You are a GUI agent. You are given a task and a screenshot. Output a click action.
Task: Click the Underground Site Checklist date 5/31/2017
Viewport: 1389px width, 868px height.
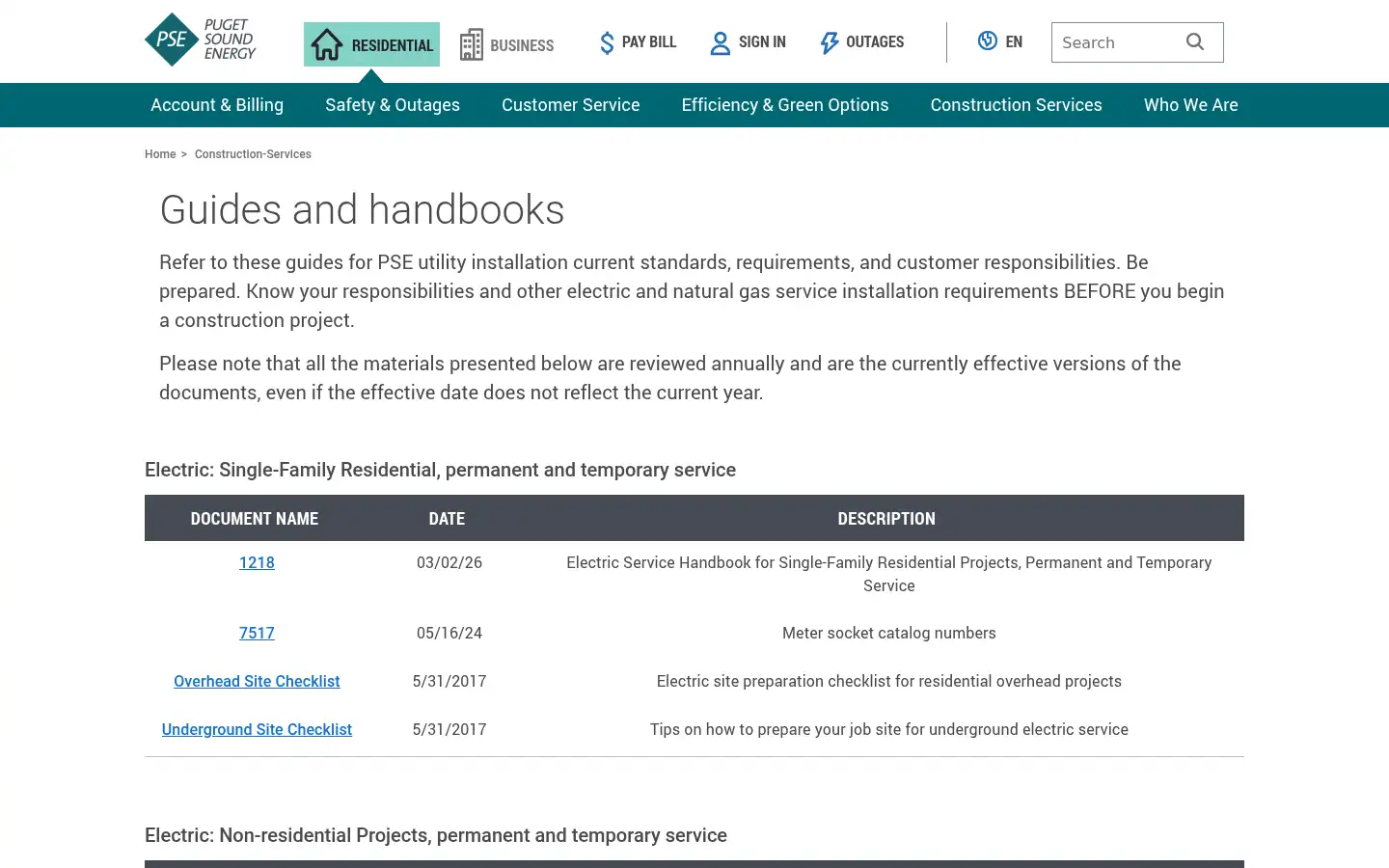[x=449, y=730]
